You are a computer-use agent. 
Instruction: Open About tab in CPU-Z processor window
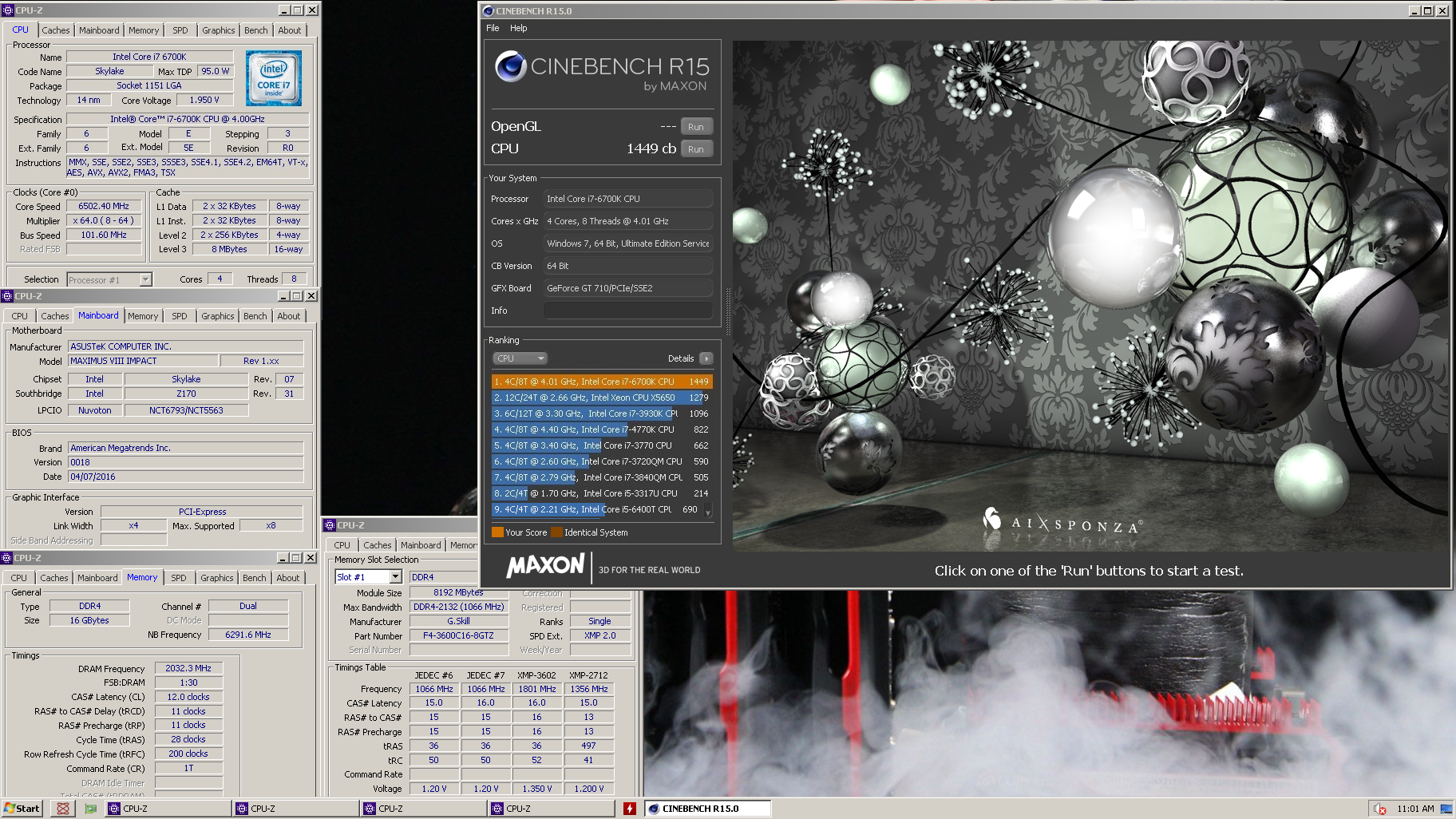click(290, 30)
